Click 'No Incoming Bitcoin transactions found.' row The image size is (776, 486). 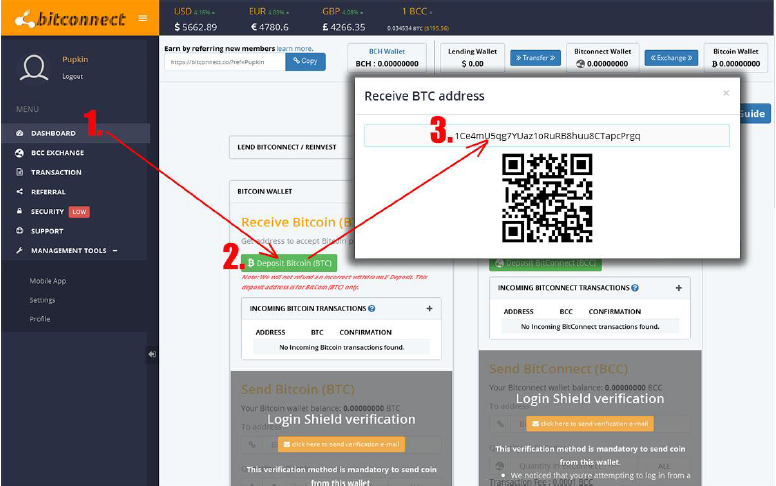[x=341, y=347]
